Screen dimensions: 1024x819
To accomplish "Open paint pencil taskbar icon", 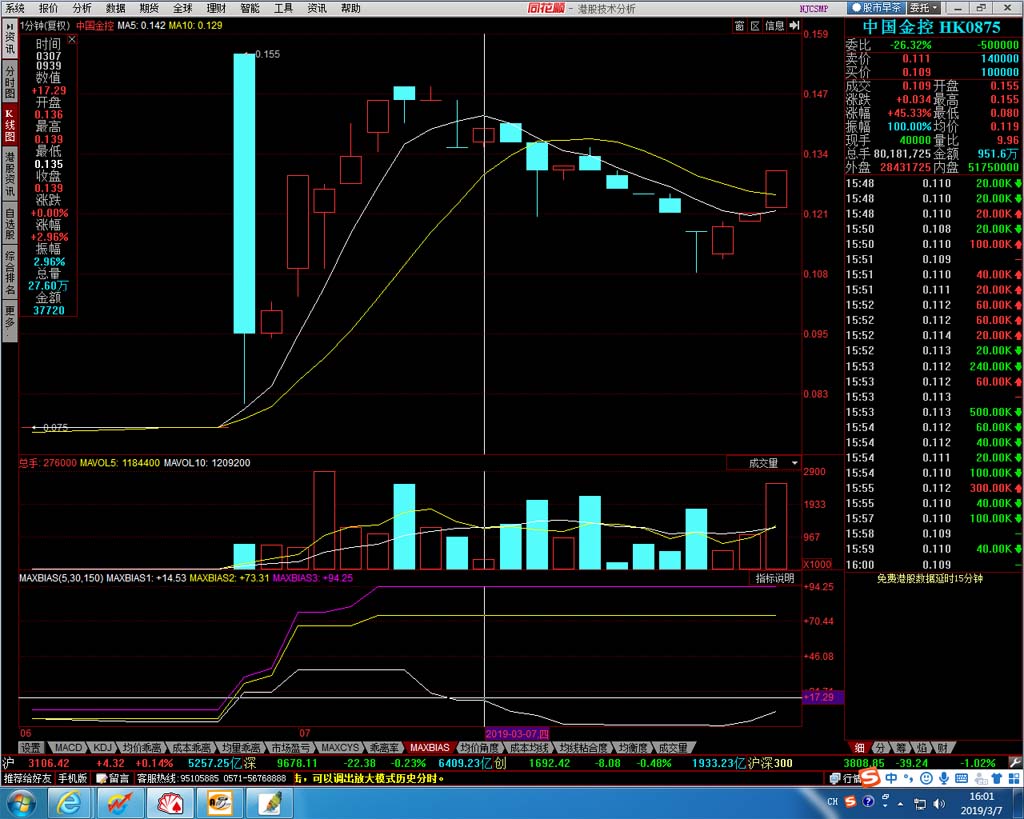I will point(269,802).
